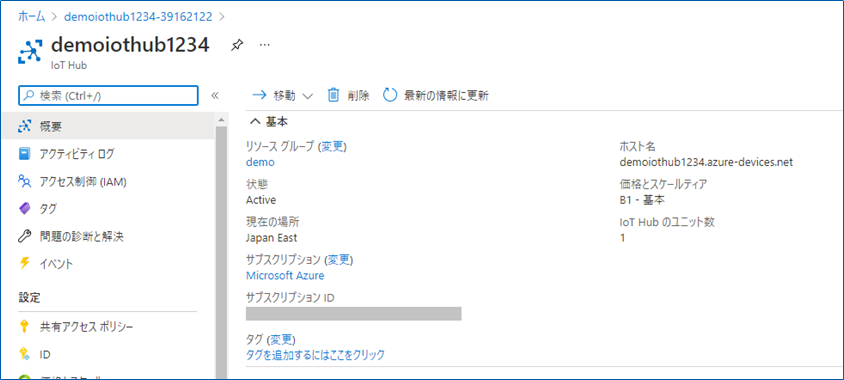This screenshot has width=844, height=380.
Task: Open Microsoft Azure subscription link
Action: [x=285, y=276]
